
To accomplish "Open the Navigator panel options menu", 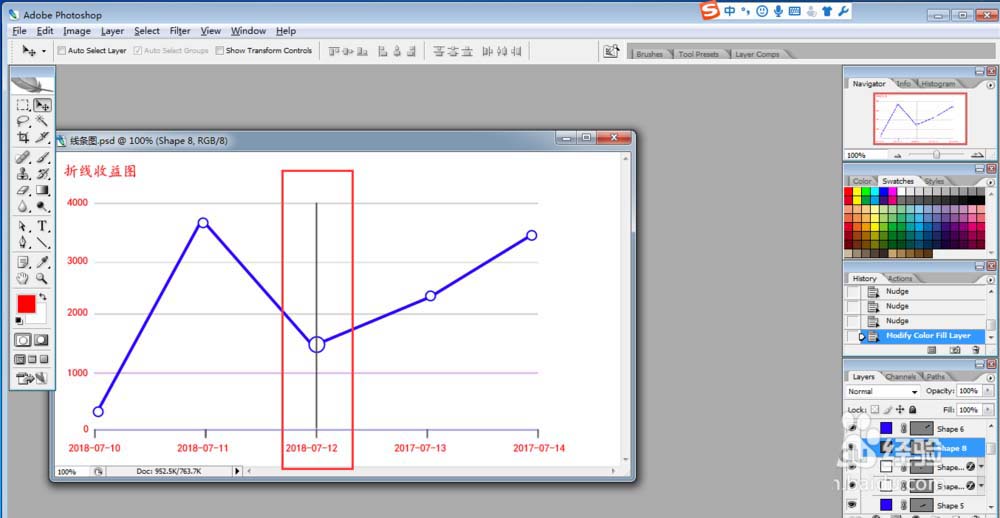I will [x=990, y=84].
